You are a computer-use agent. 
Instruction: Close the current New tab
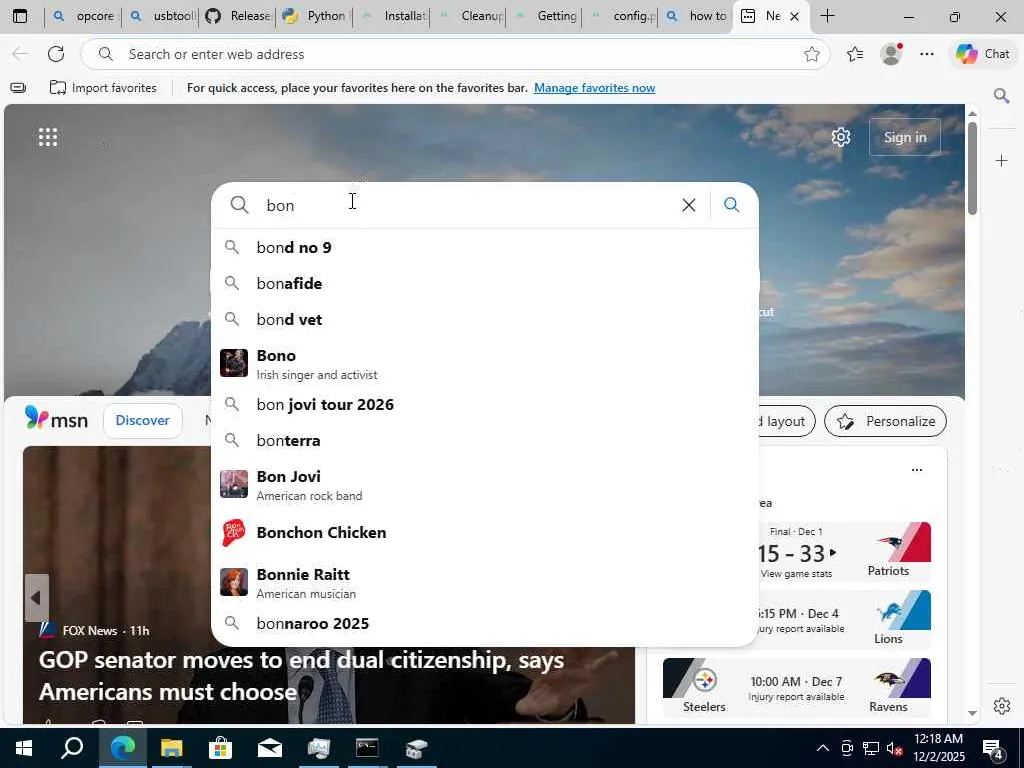[794, 16]
